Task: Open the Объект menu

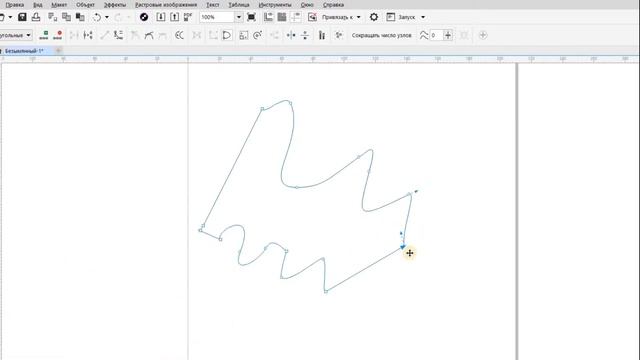Action: (x=85, y=5)
